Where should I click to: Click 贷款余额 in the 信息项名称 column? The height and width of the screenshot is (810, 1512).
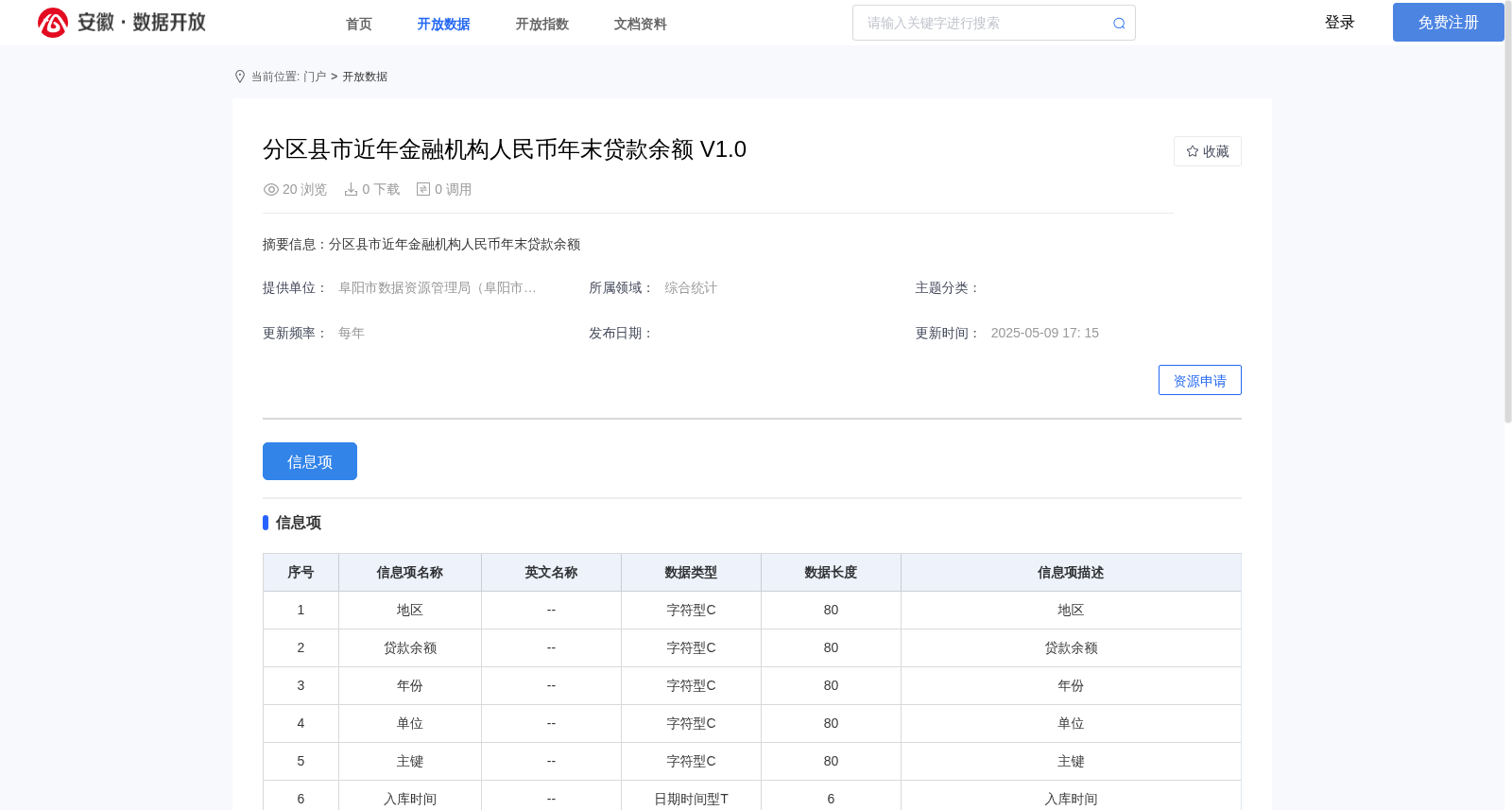[410, 648]
